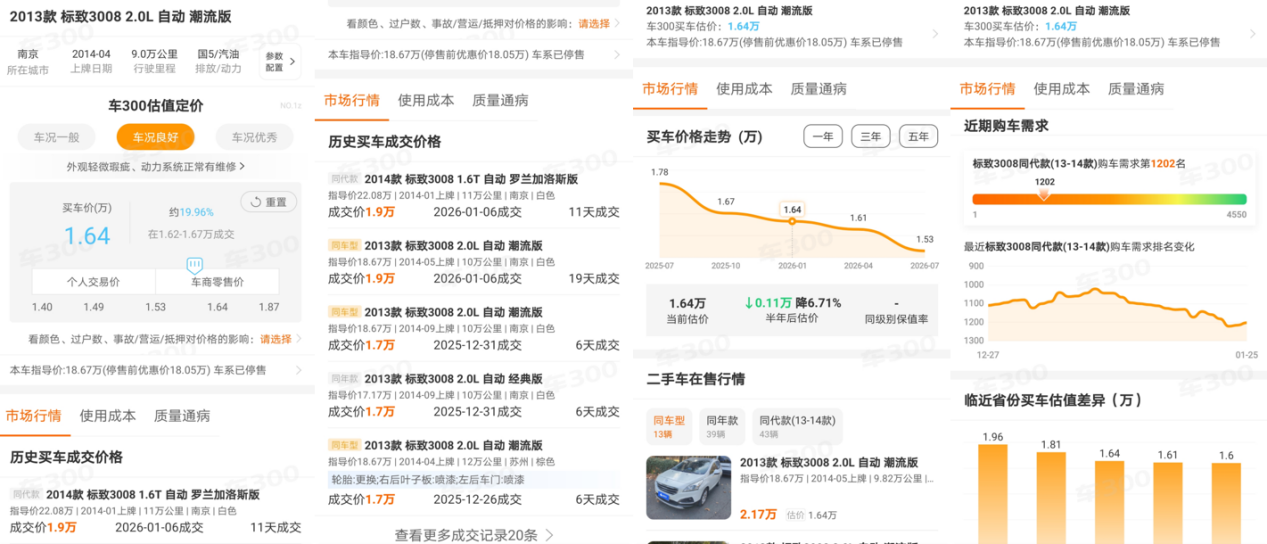Click 1.64万 当前估价 summary cell
The height and width of the screenshot is (544, 1267).
(x=687, y=310)
